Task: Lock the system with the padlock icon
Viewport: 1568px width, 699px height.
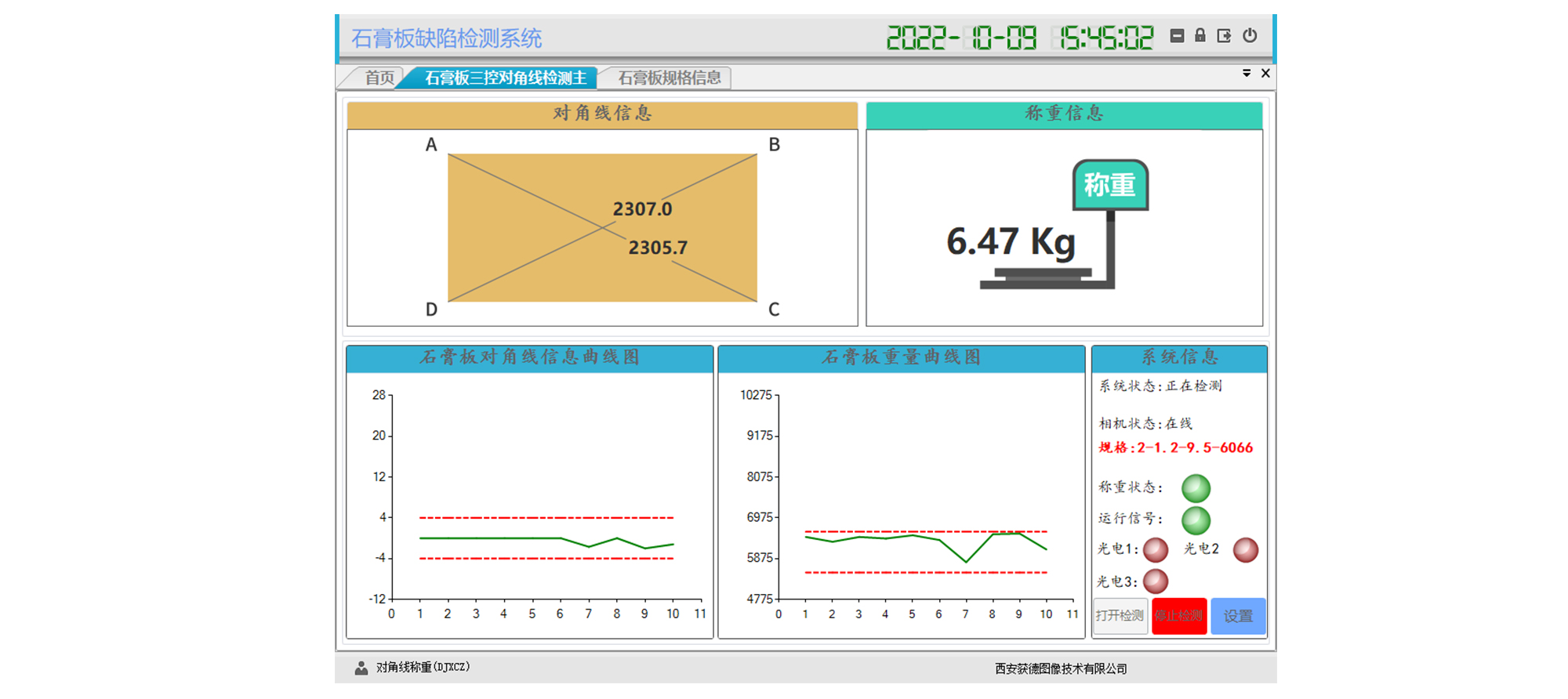Action: point(1200,36)
